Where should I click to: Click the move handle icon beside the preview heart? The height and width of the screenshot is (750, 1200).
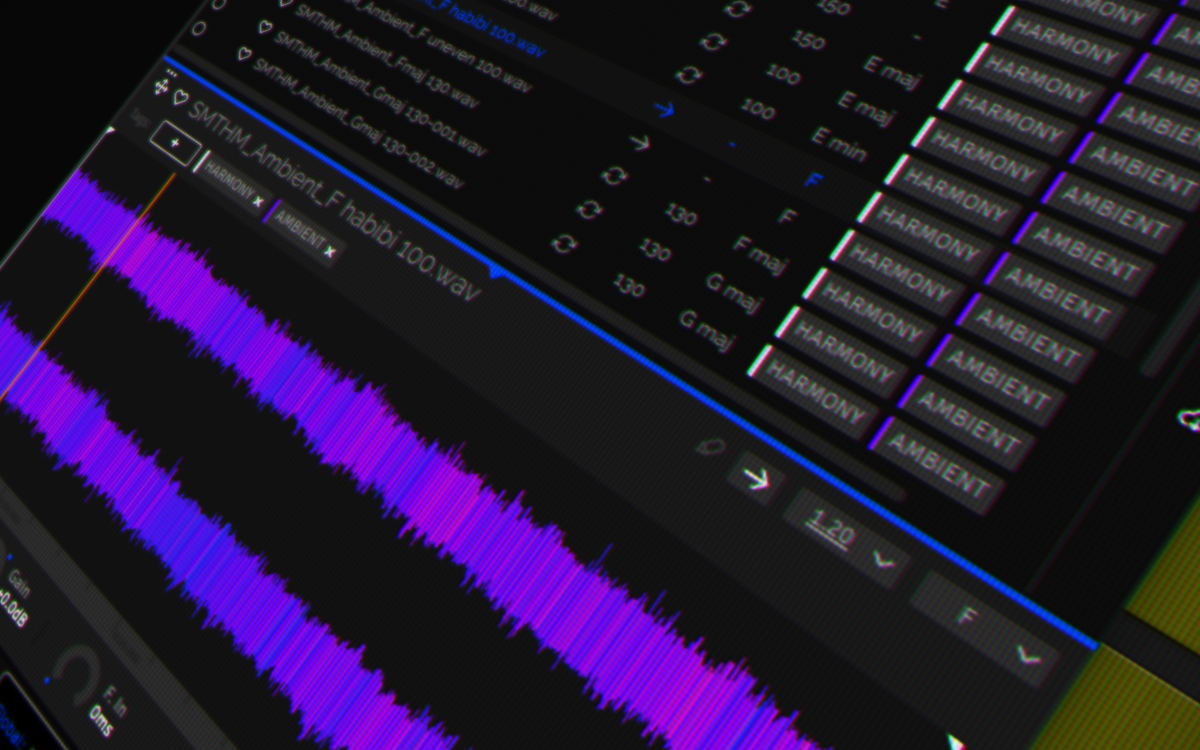point(160,87)
